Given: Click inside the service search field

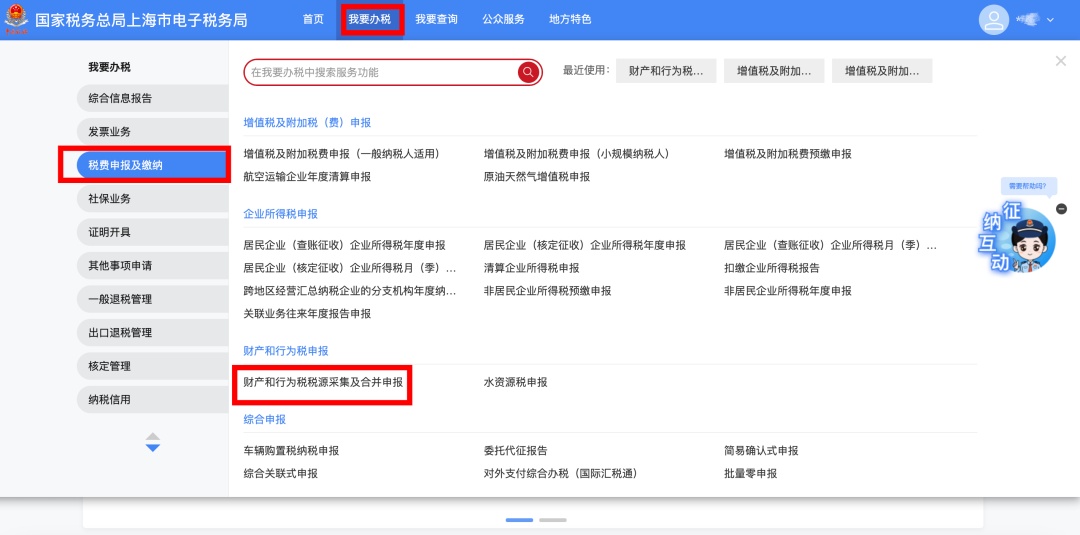Looking at the screenshot, I should click(380, 72).
